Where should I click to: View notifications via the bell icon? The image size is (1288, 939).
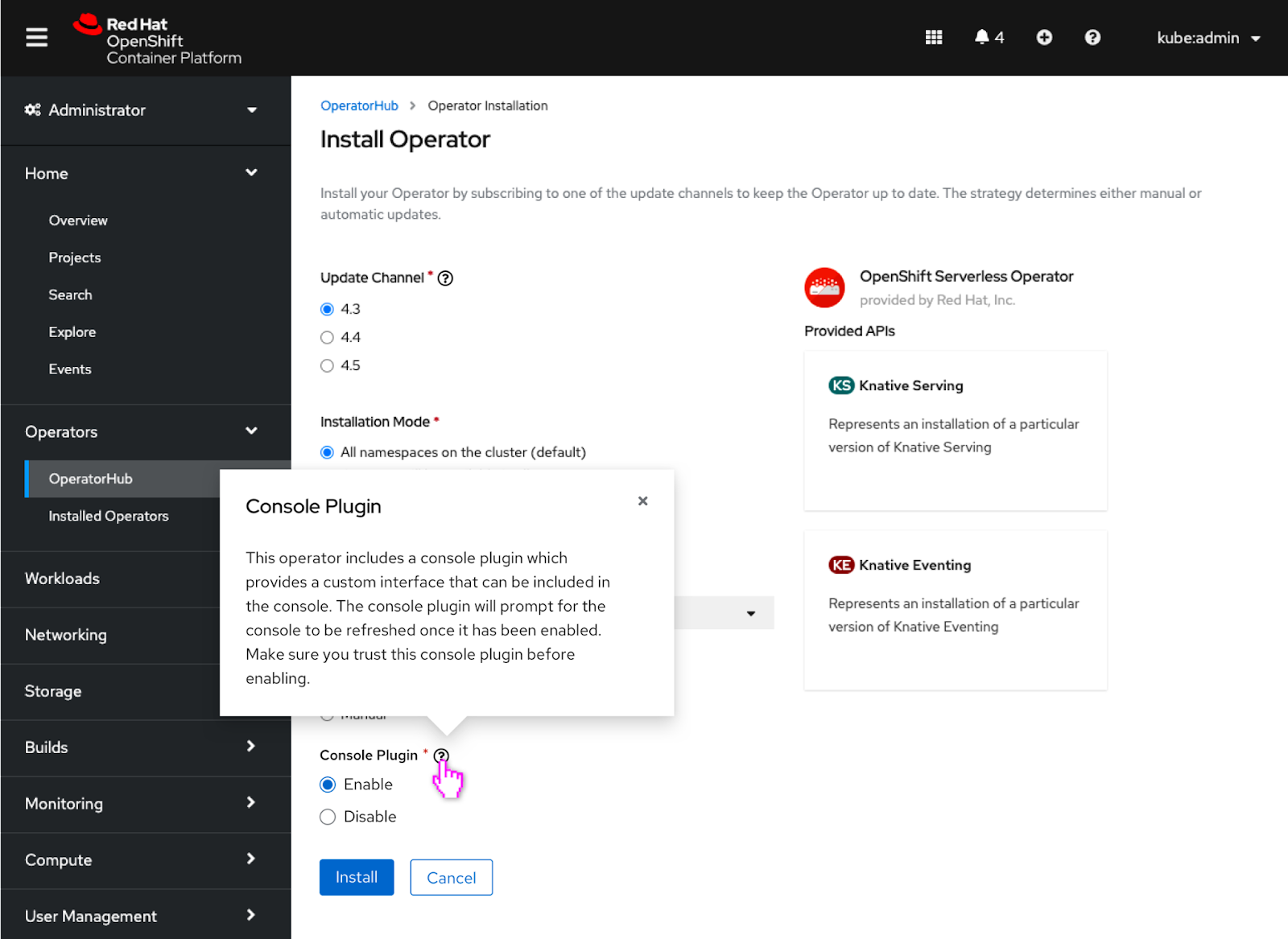983,37
